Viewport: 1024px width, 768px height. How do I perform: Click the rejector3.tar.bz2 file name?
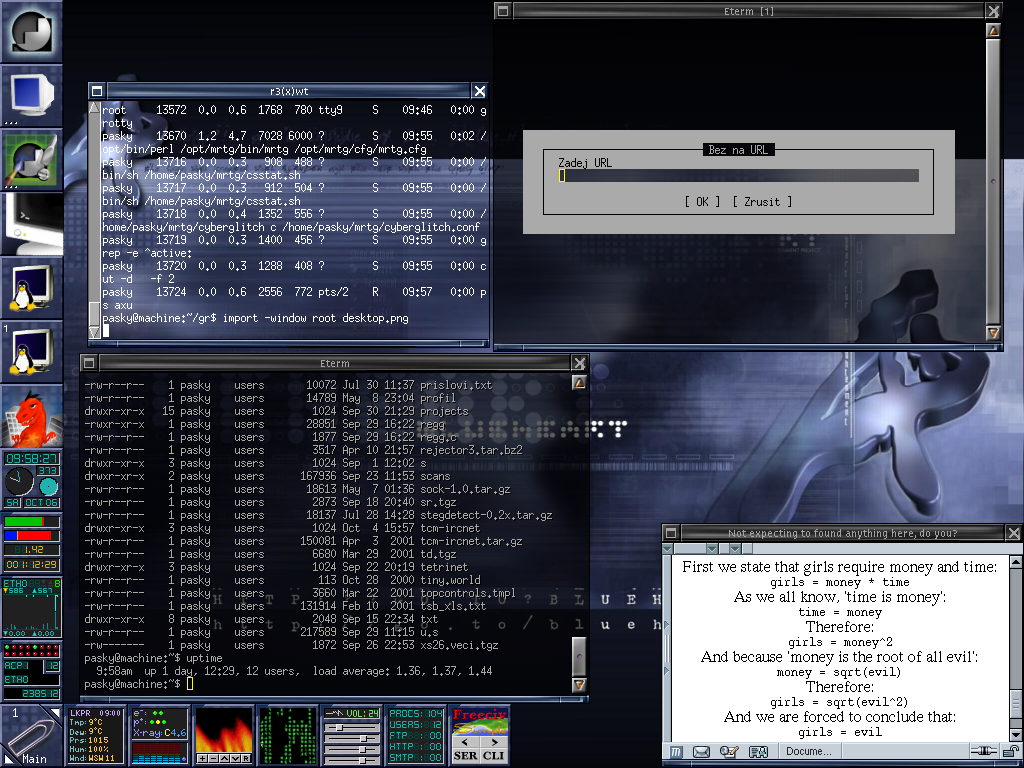[471, 450]
